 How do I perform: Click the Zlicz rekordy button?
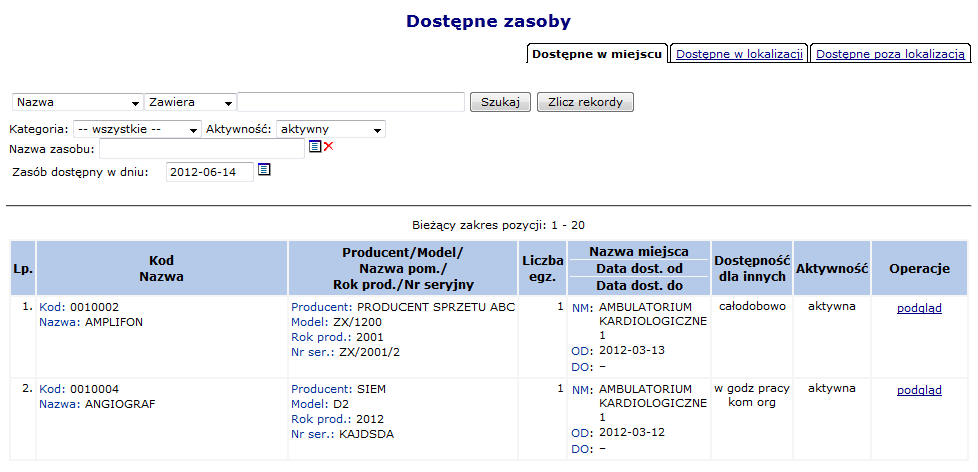coord(585,102)
